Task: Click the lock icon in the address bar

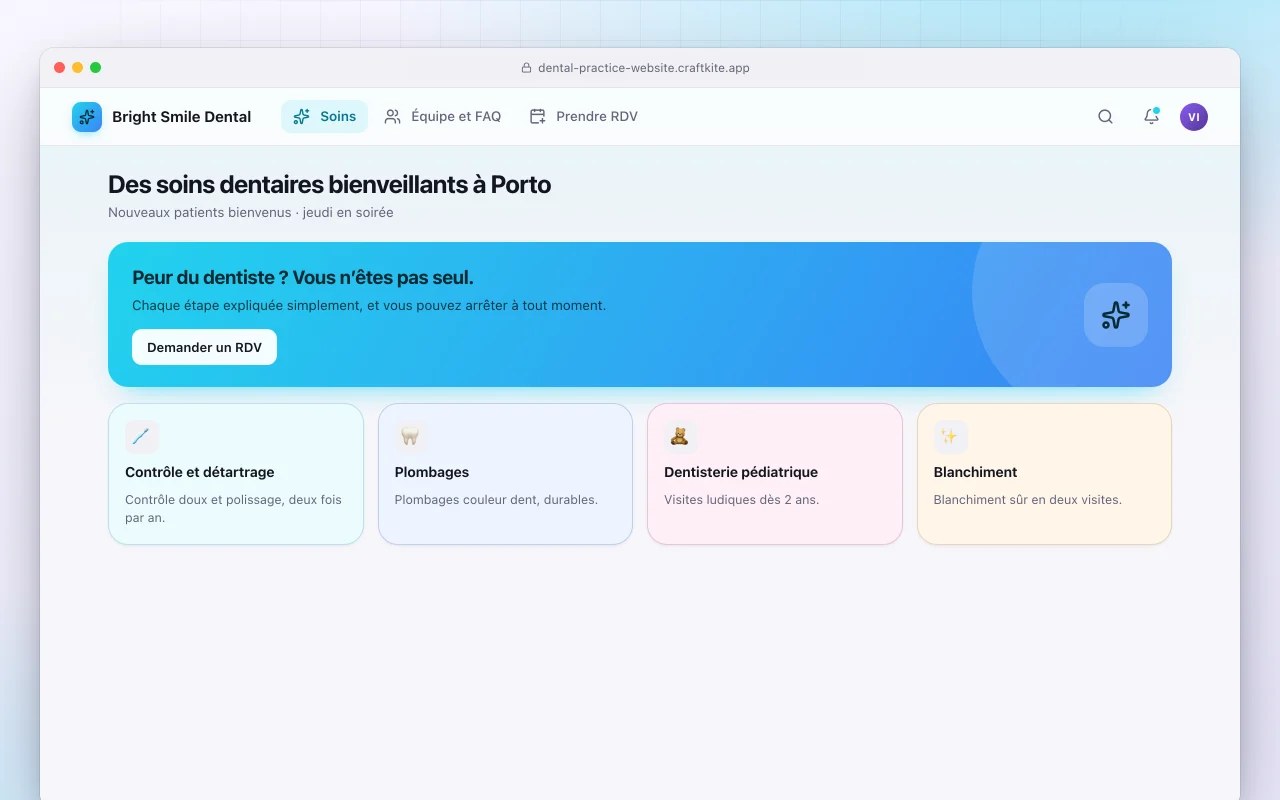Action: click(526, 68)
